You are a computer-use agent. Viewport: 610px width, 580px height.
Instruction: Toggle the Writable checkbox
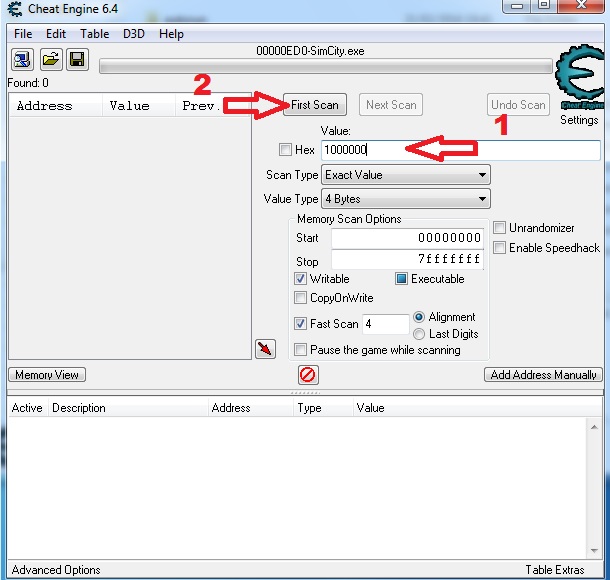click(x=300, y=279)
